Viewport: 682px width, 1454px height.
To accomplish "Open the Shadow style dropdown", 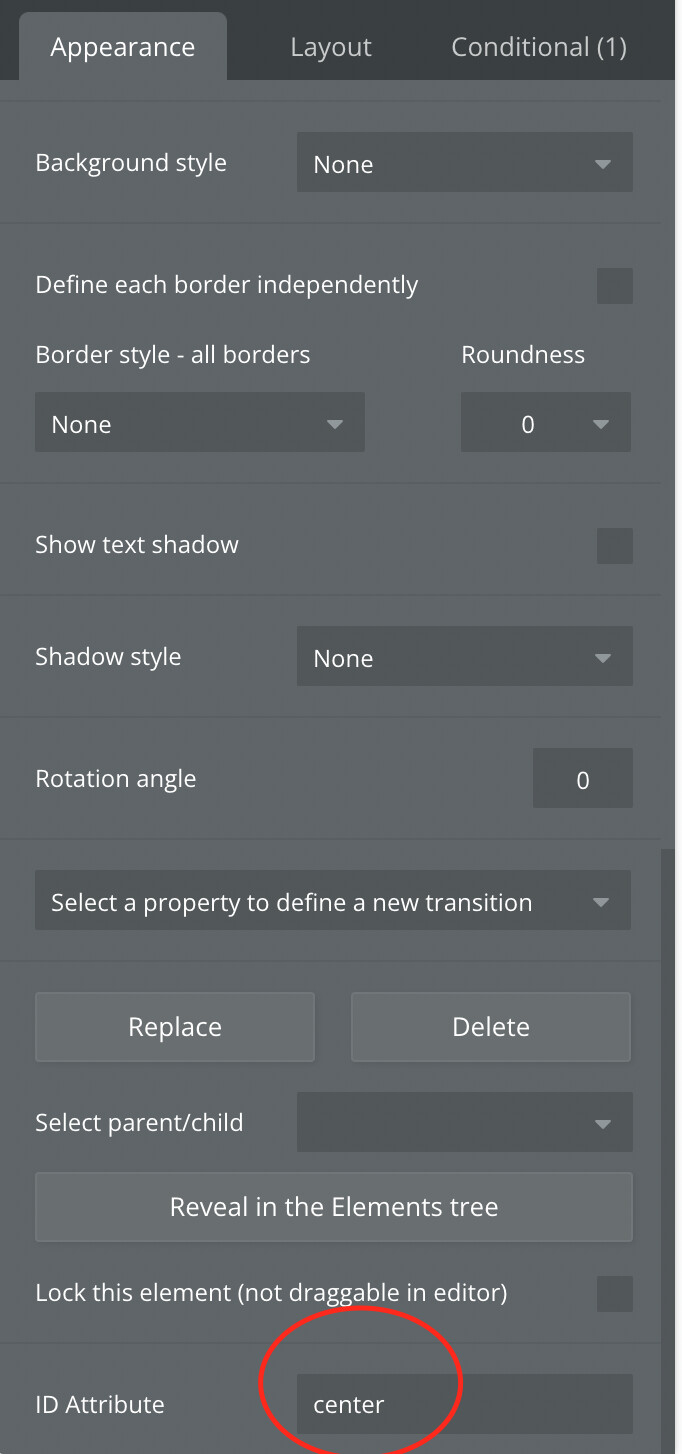I will pyautogui.click(x=465, y=657).
